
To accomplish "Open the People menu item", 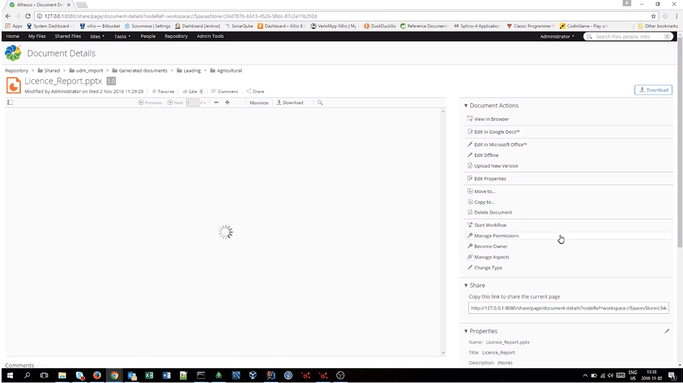I will tap(148, 36).
